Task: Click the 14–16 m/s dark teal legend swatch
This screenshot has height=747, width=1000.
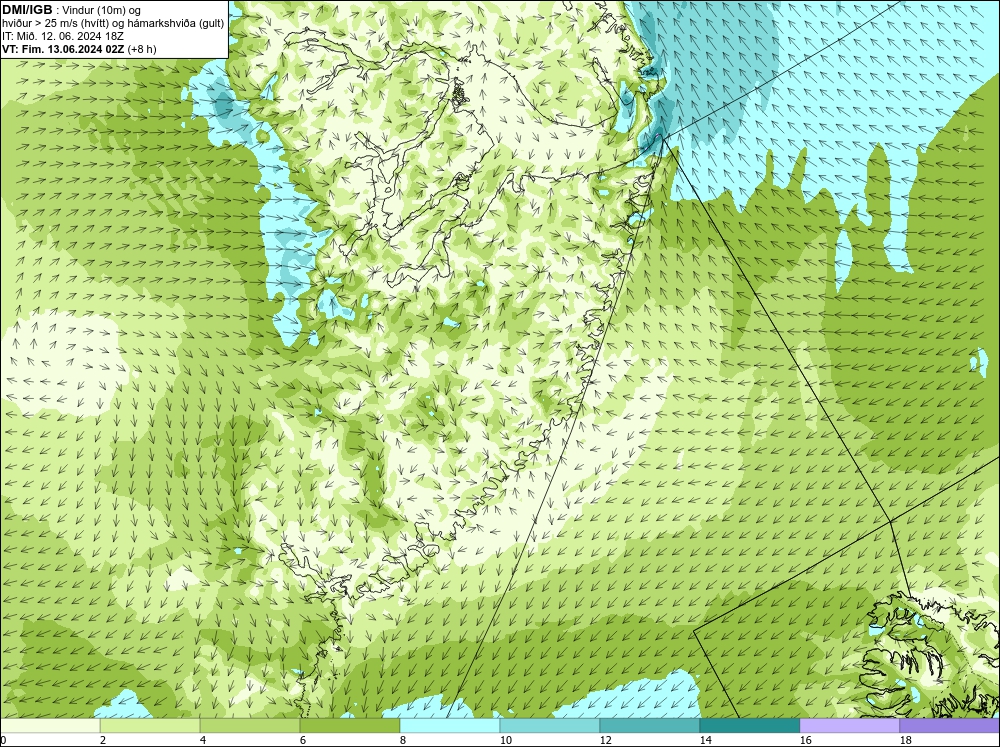Action: [750, 725]
